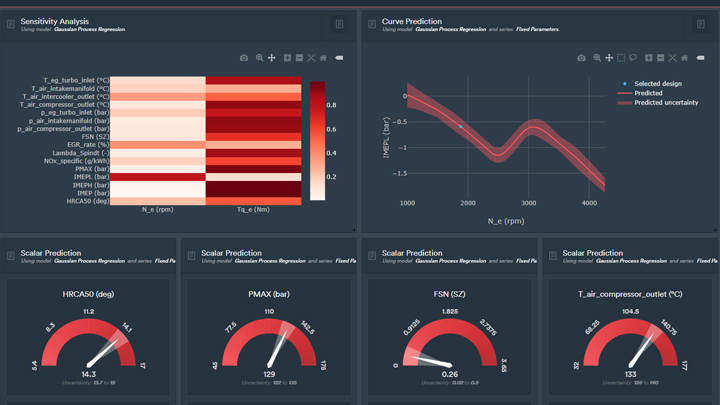Viewport: 720px width, 405px height.
Task: Toggle hover closest-data tag icon in Curve Prediction
Action: tap(700, 58)
